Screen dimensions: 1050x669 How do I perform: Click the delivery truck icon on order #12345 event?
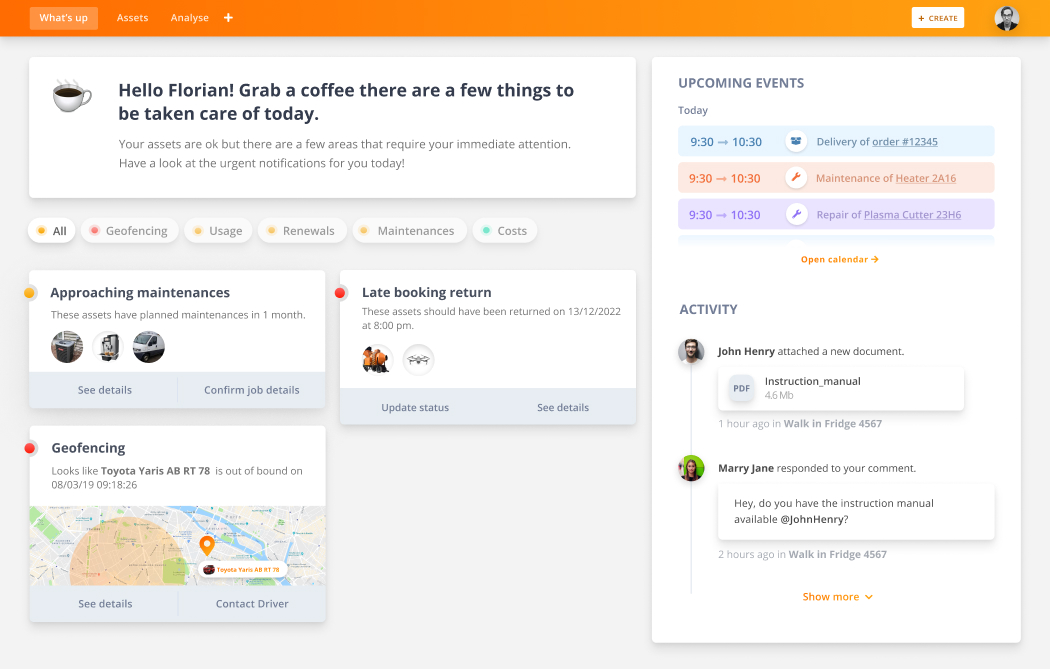click(x=795, y=141)
